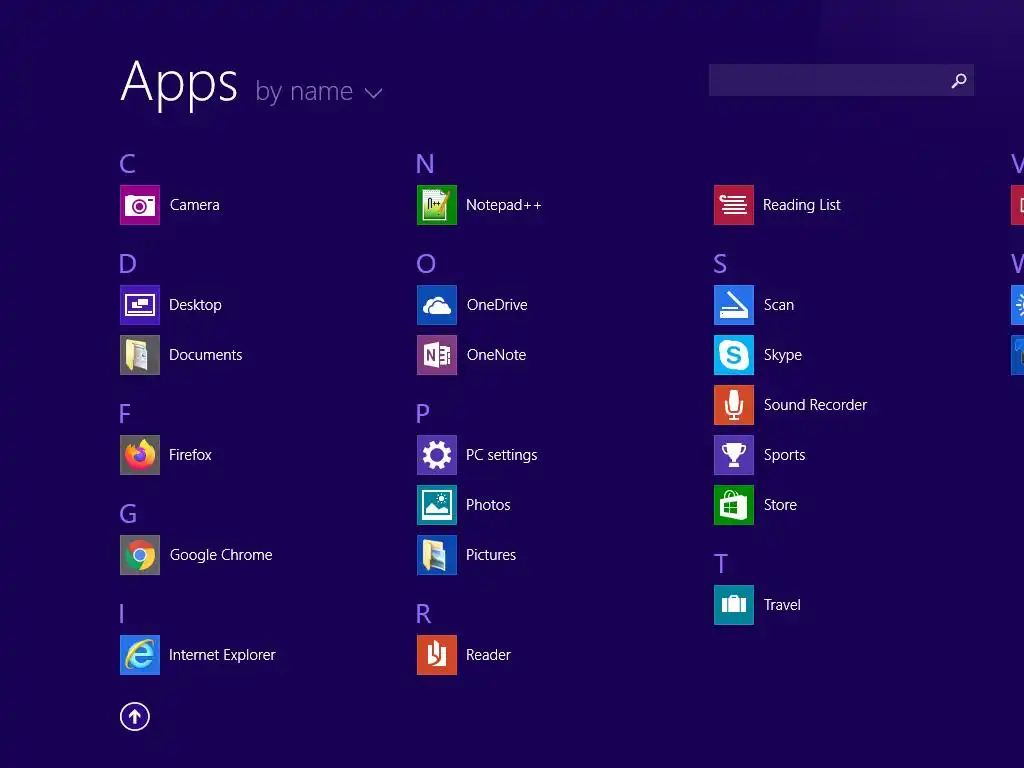Click the 'Internet Explorer' label
The width and height of the screenshot is (1024, 768).
(222, 655)
